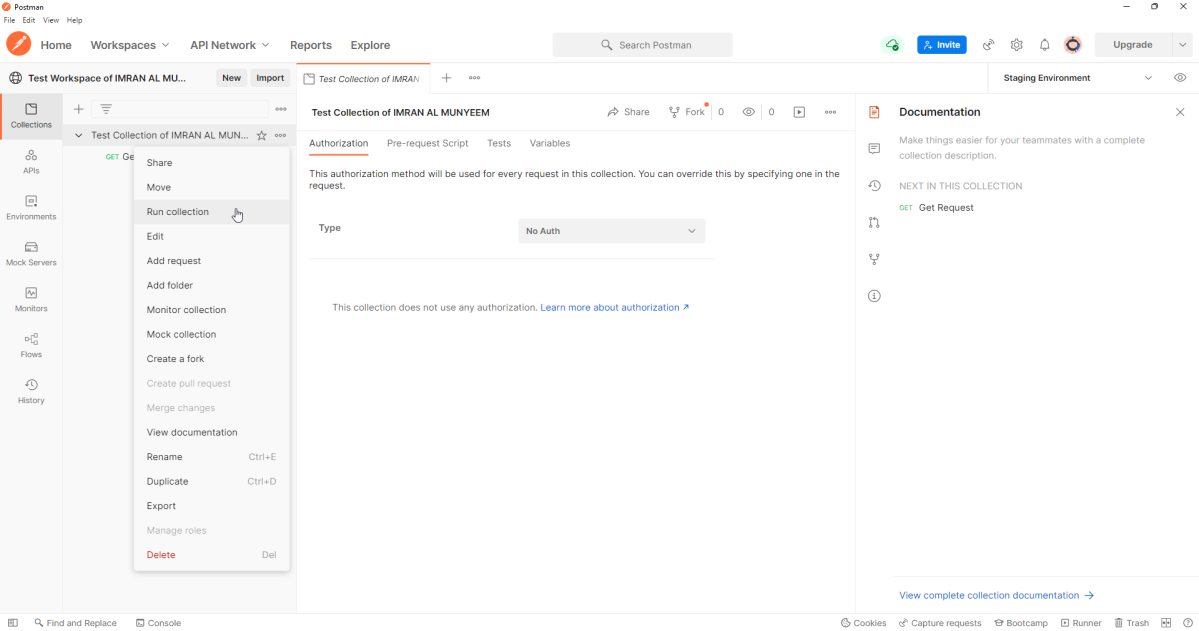Open the settings gear icon
The image size is (1199, 631).
tap(1016, 45)
